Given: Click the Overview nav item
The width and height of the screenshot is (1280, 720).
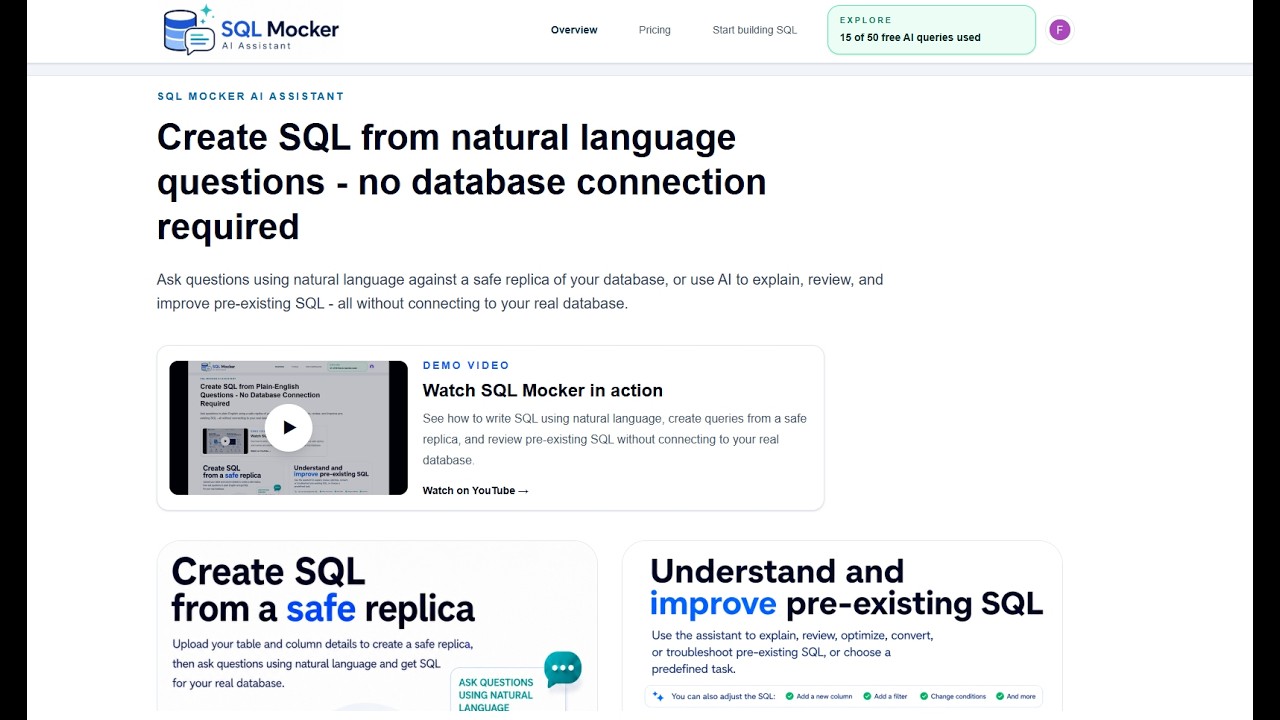Looking at the screenshot, I should (574, 30).
